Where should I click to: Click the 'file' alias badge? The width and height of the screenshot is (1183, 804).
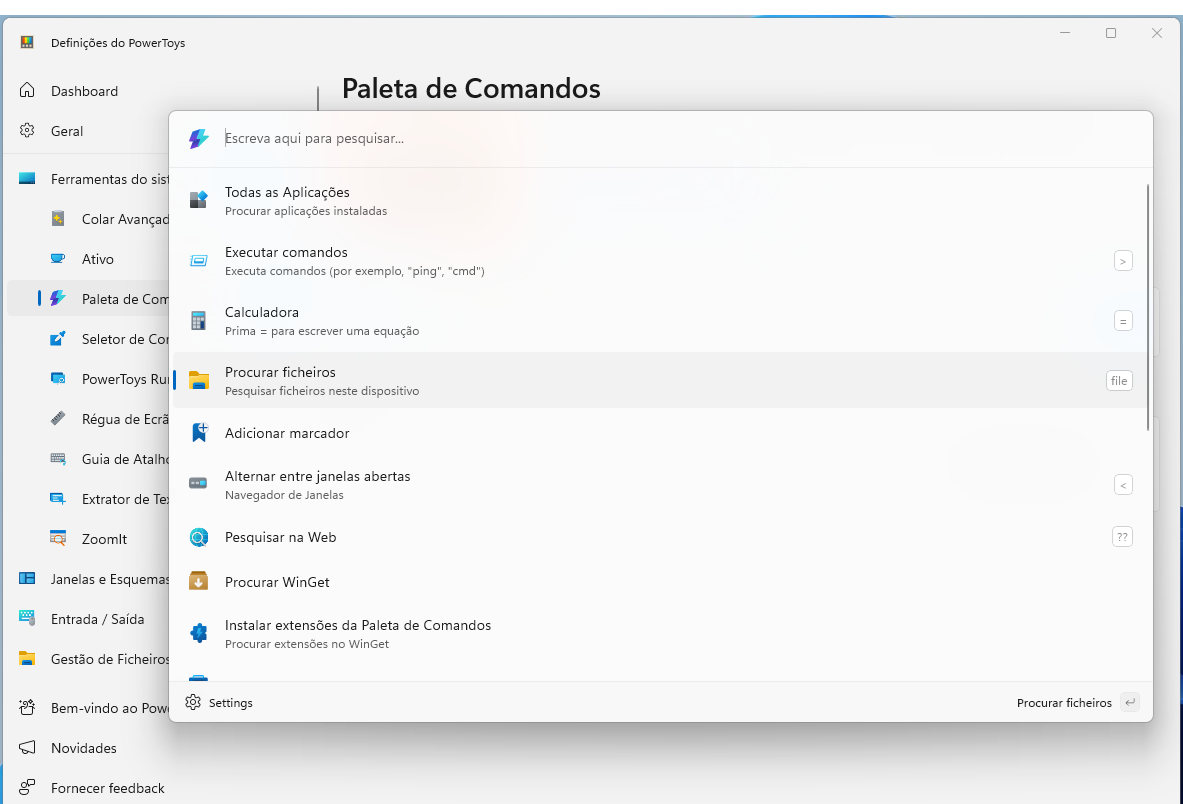pos(1119,381)
